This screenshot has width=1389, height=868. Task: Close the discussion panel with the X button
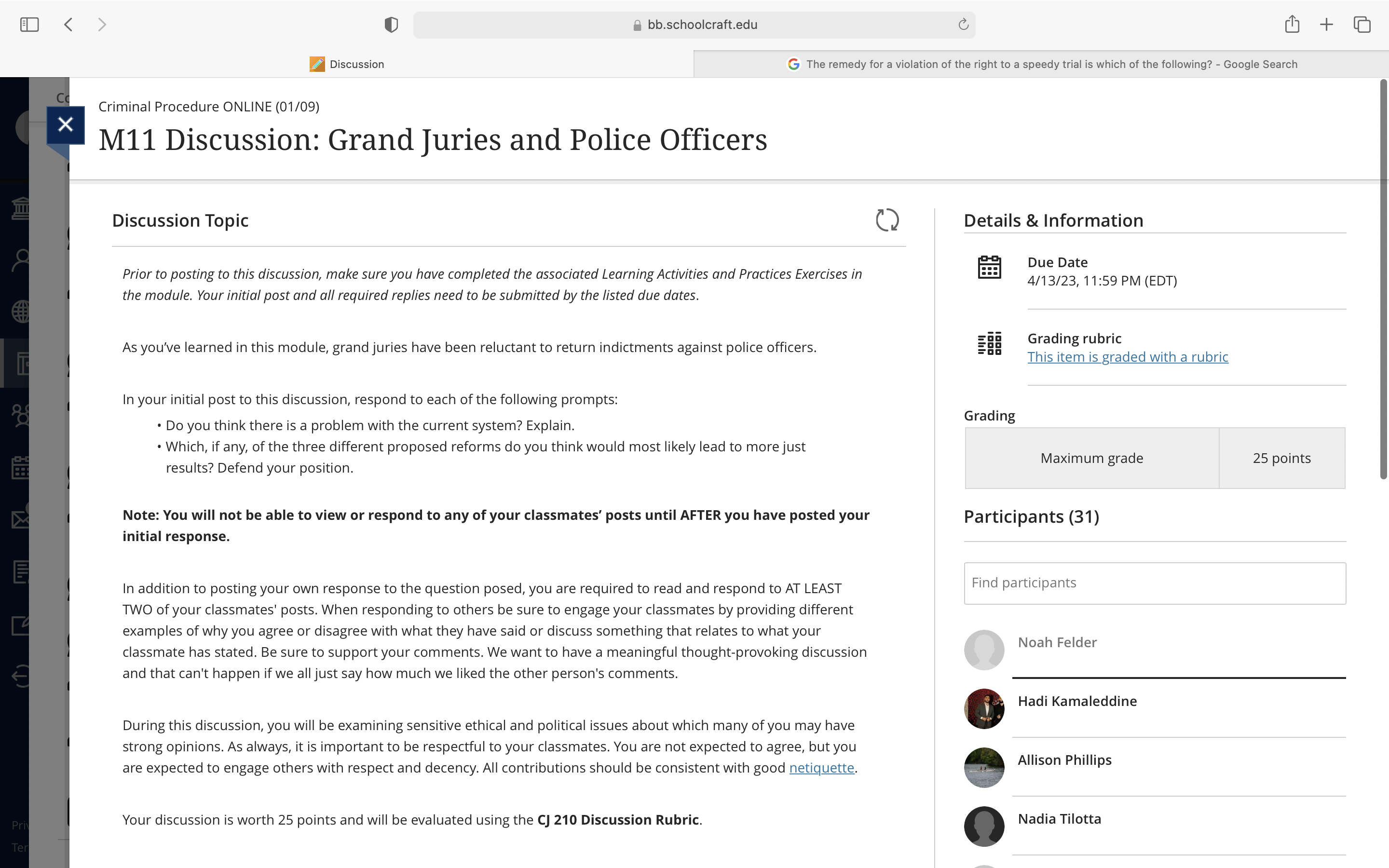point(66,124)
